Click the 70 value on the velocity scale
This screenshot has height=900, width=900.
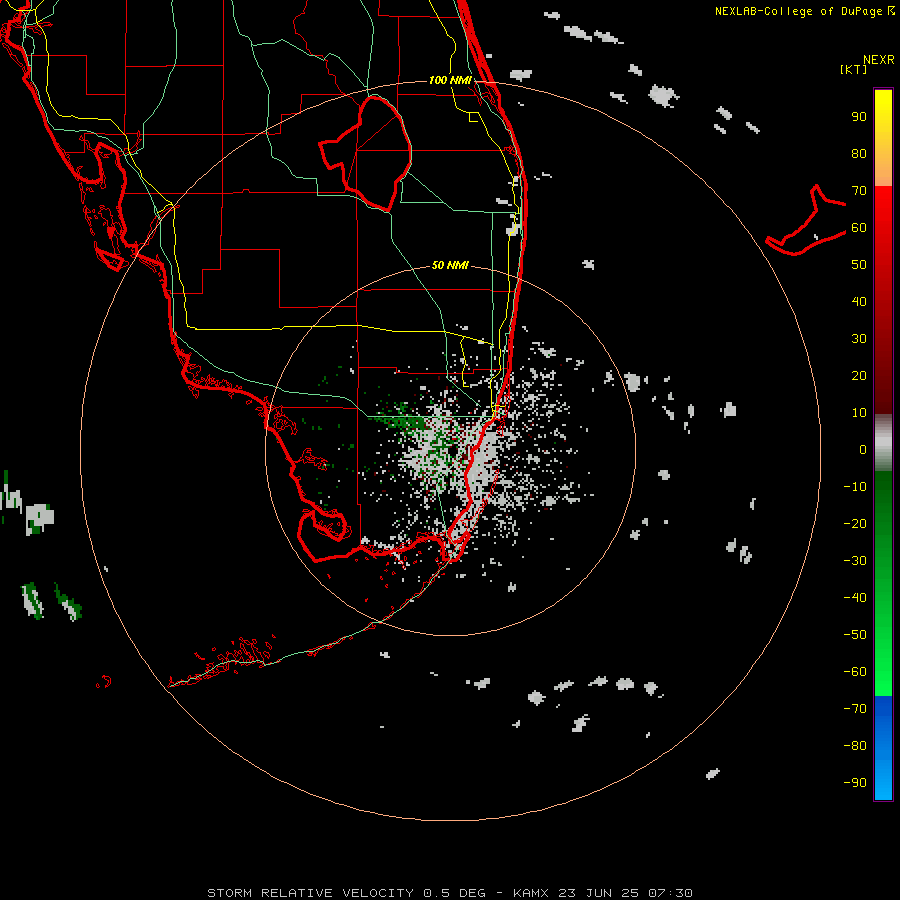tap(859, 191)
